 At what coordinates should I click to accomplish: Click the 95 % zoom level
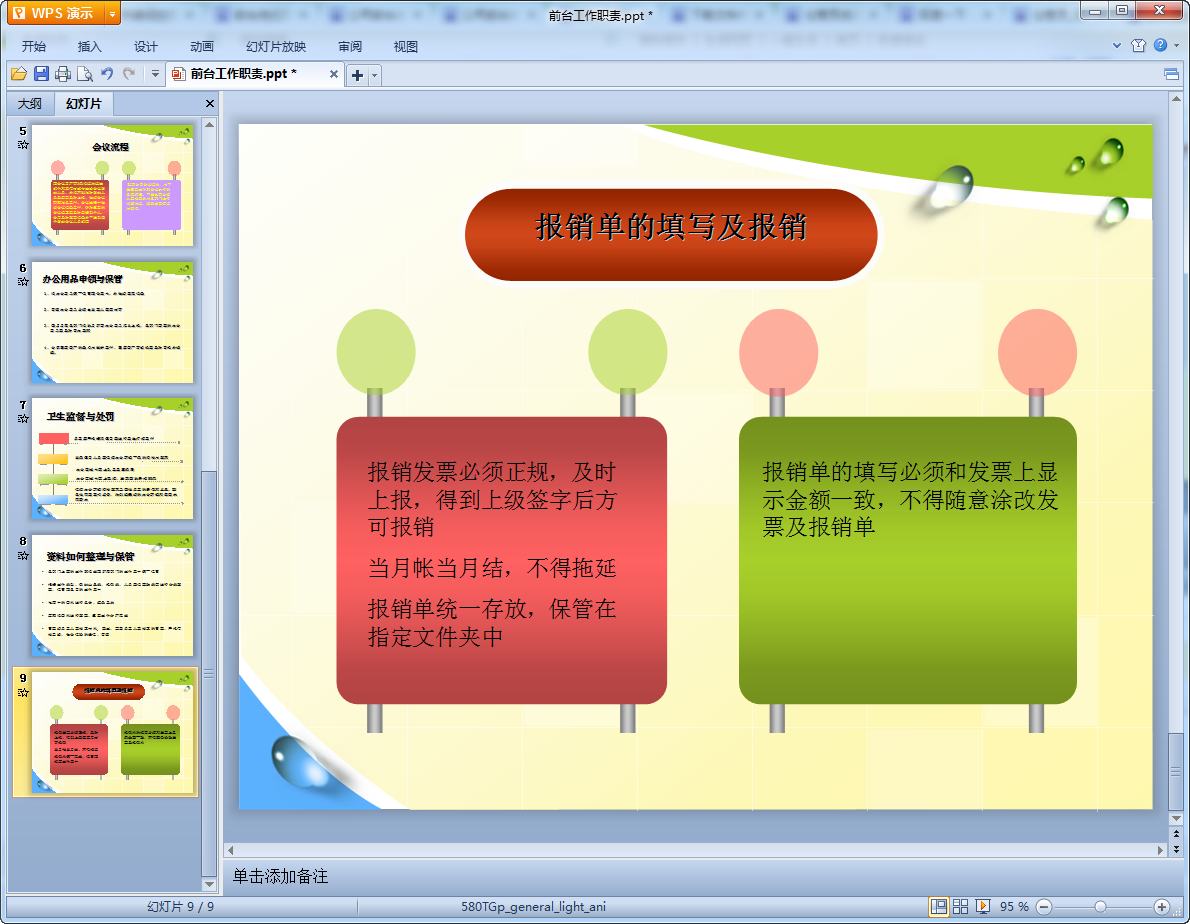click(x=1014, y=907)
